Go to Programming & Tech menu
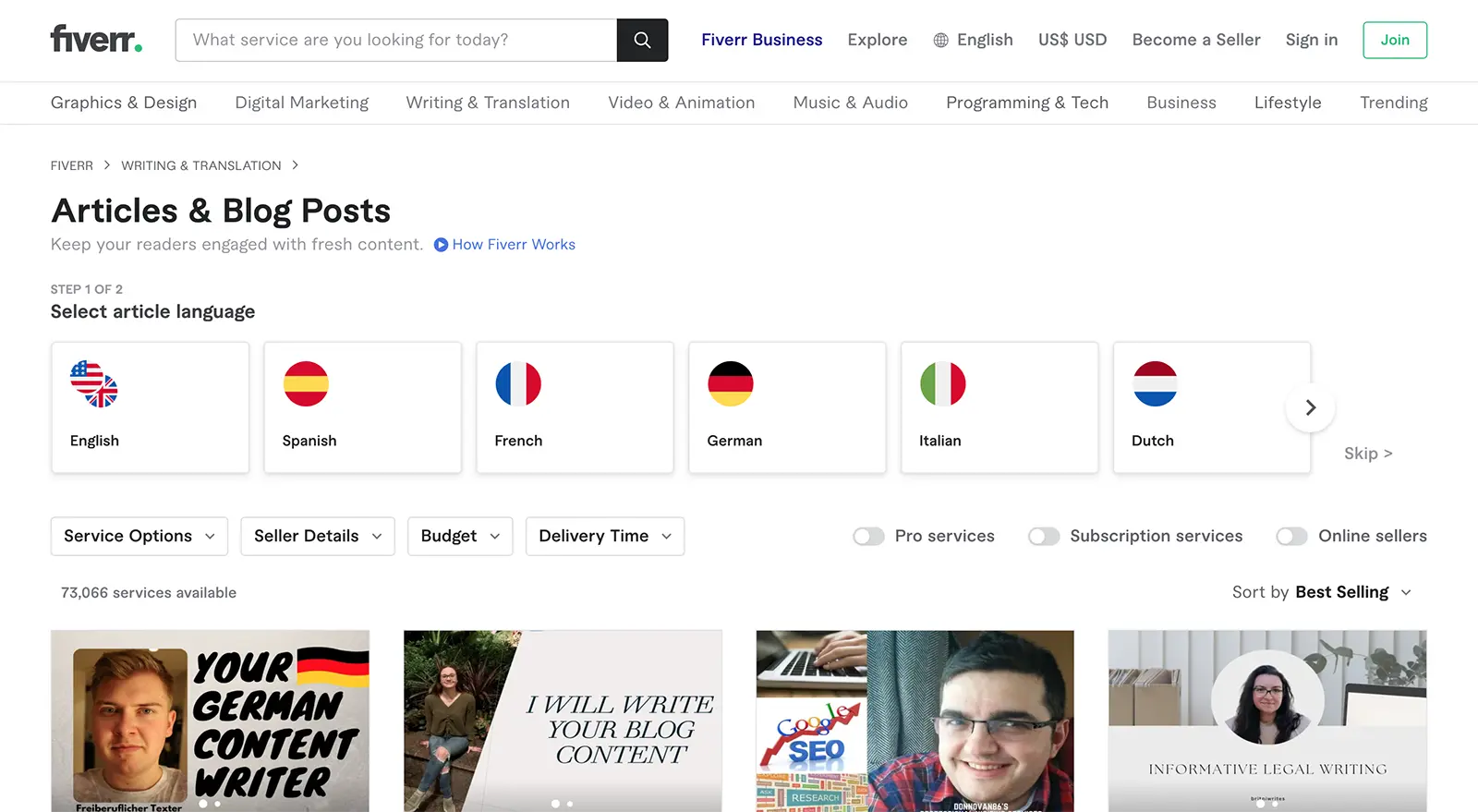This screenshot has width=1478, height=812. (x=1027, y=103)
